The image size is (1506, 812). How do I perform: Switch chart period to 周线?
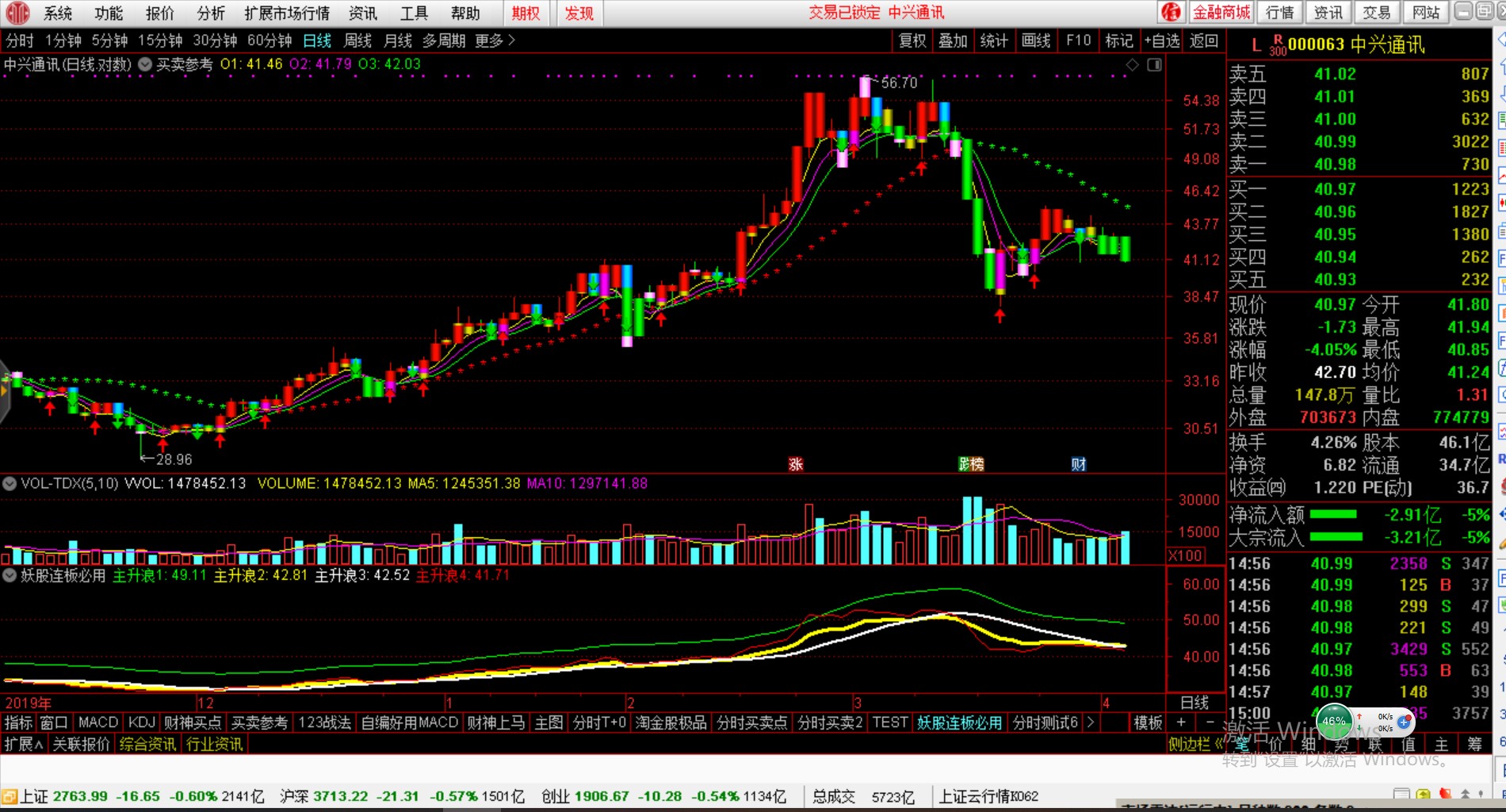click(x=357, y=40)
